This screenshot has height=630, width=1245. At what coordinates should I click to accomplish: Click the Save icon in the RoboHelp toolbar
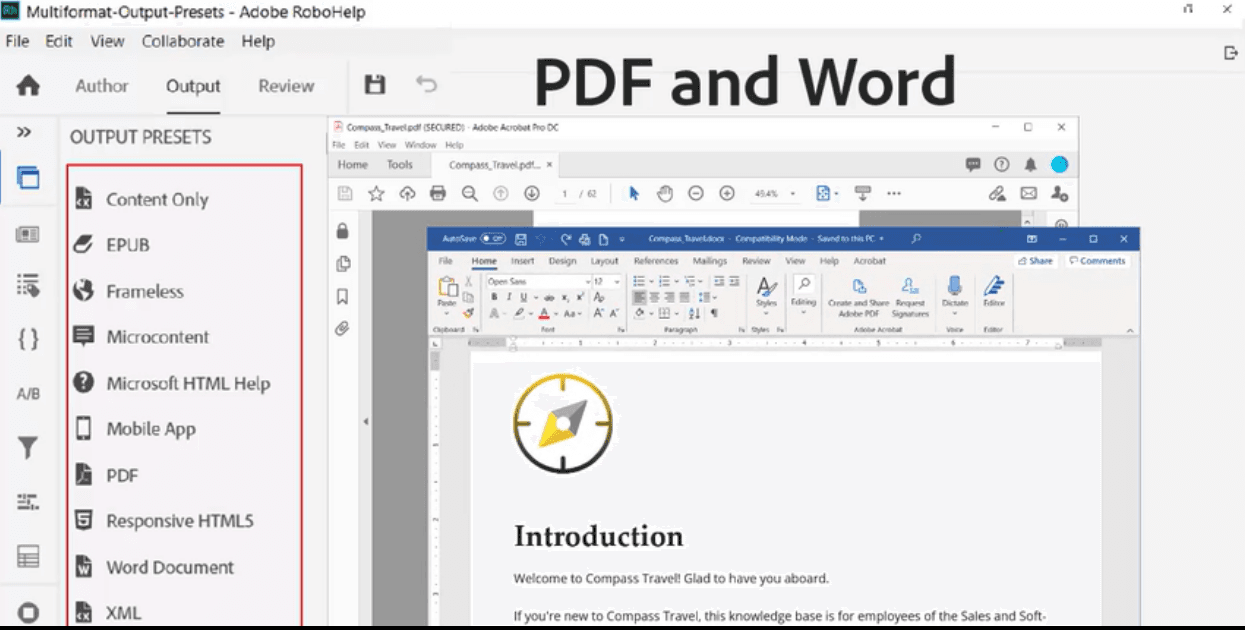click(375, 85)
